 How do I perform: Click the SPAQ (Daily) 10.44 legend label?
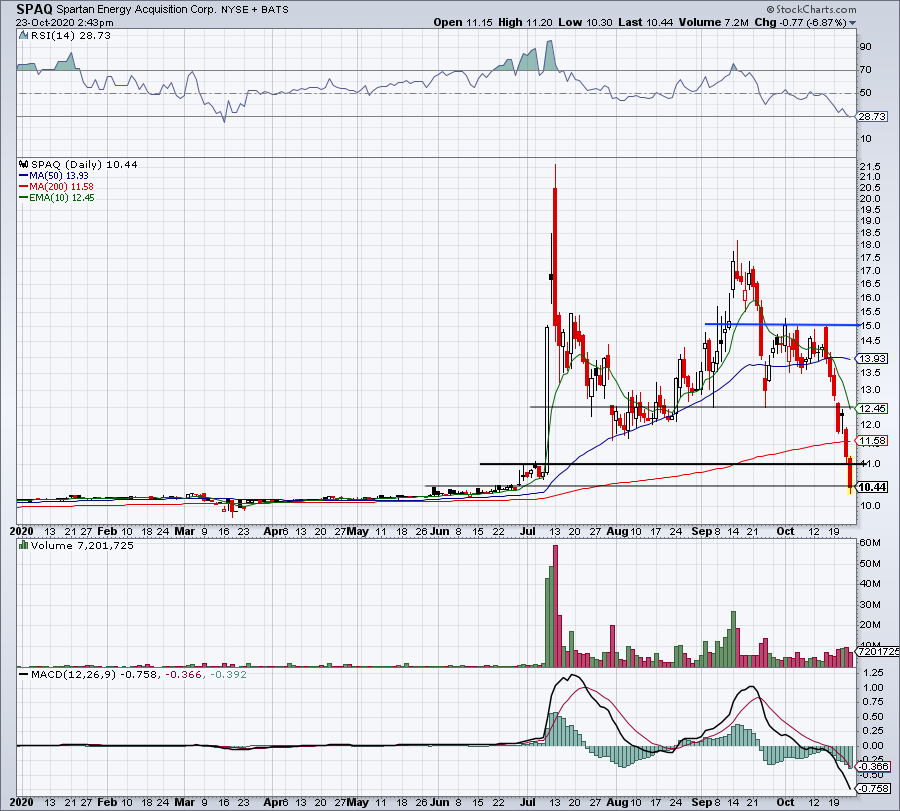click(x=84, y=164)
